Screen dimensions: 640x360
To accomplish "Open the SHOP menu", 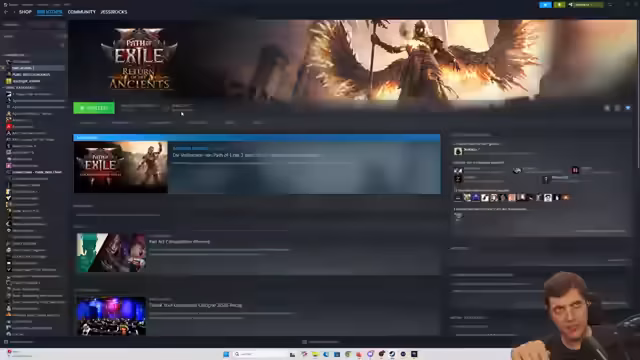I will pos(25,12).
